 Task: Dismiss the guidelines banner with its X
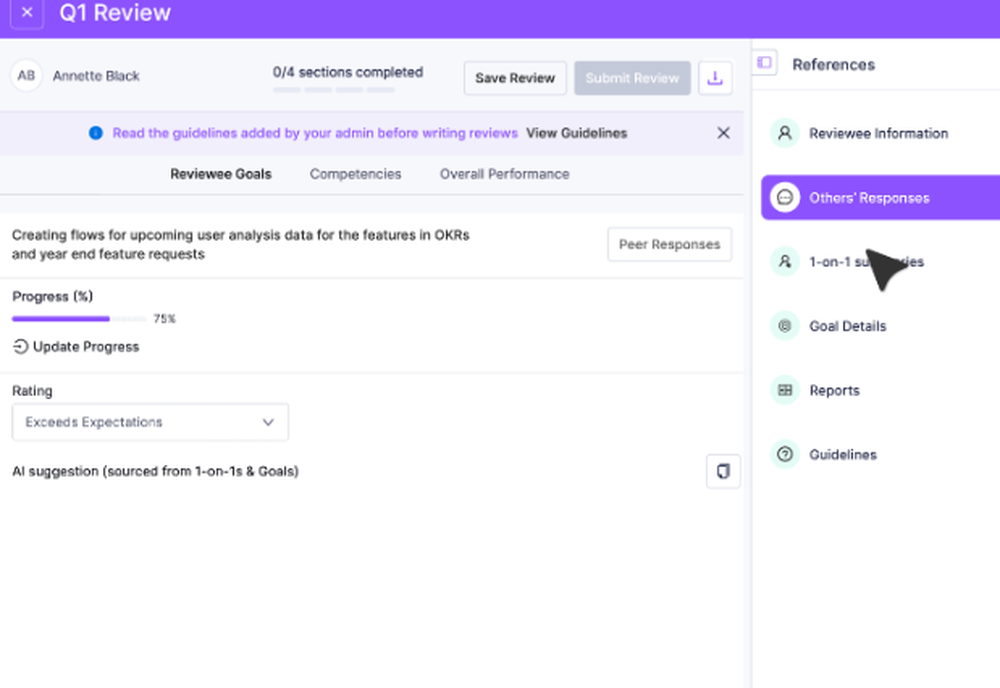click(x=724, y=133)
